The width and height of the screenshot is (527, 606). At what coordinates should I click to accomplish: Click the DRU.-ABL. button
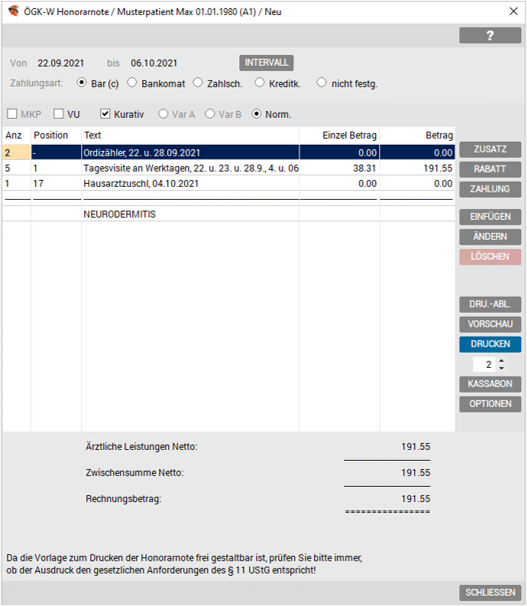click(x=490, y=305)
